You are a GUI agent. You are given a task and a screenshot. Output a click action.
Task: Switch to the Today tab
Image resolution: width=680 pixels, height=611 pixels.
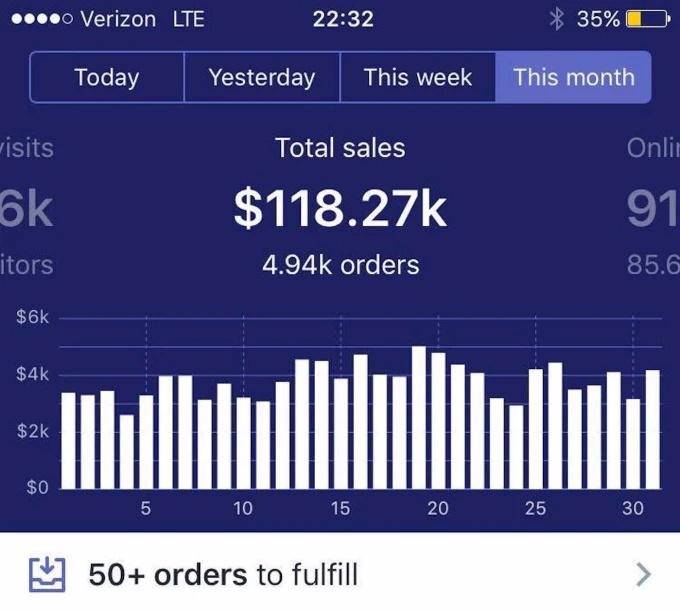[x=107, y=77]
